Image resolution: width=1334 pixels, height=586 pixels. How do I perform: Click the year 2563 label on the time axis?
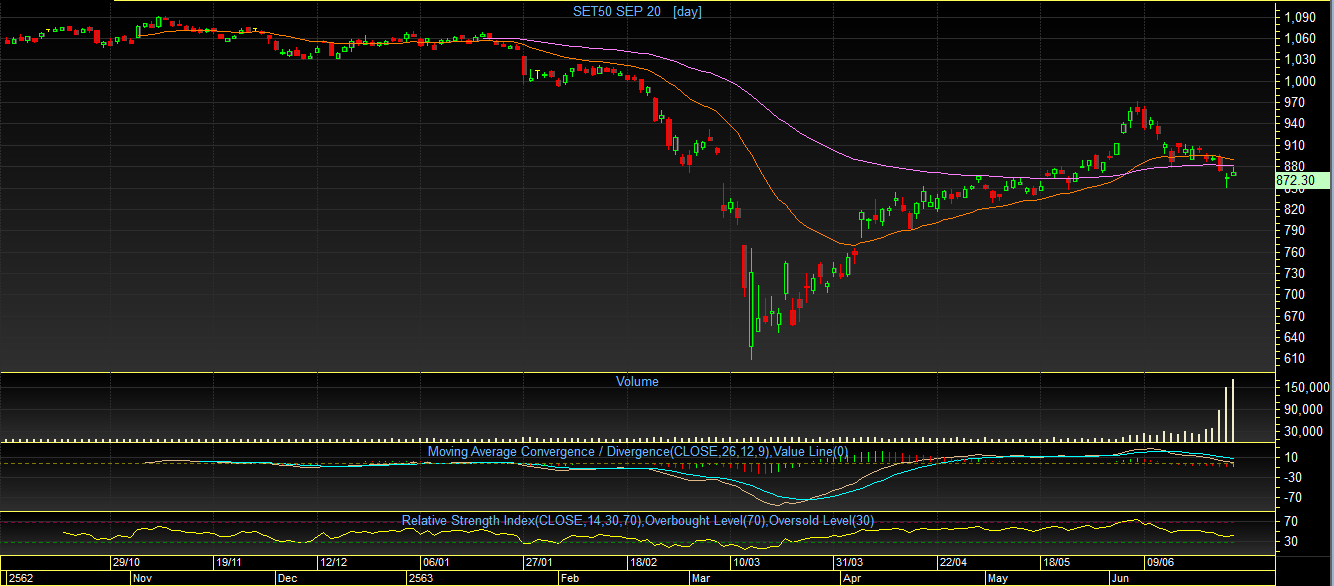[422, 578]
